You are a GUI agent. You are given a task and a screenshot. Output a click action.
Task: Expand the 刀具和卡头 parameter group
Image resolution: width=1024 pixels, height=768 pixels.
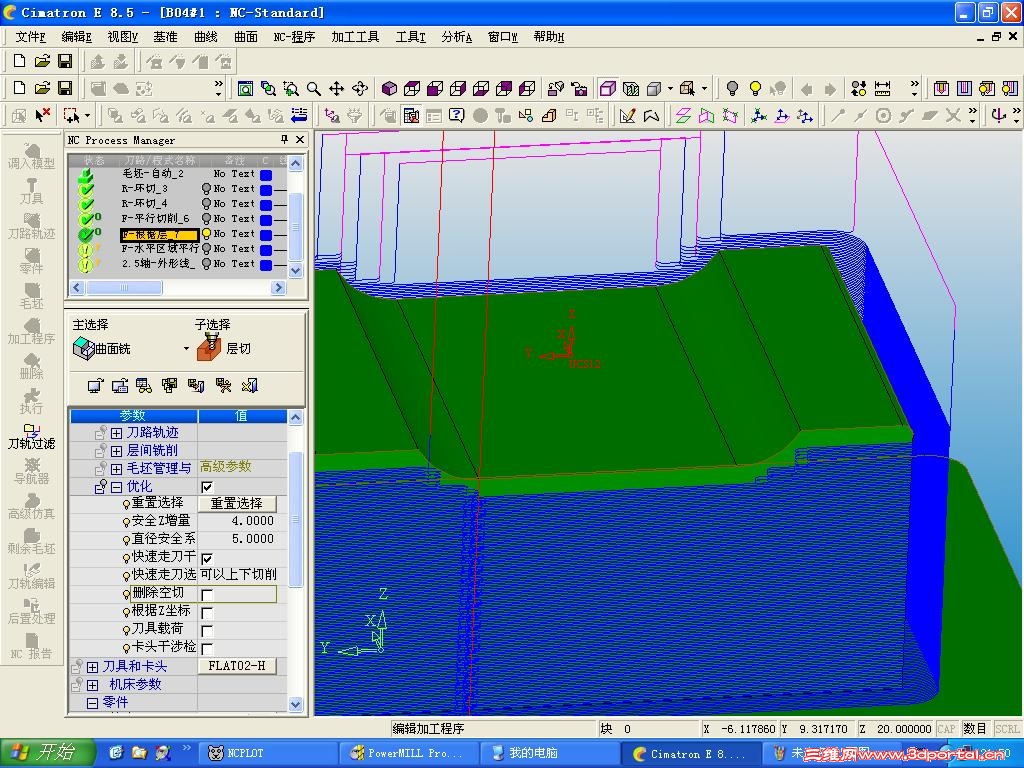(x=93, y=667)
